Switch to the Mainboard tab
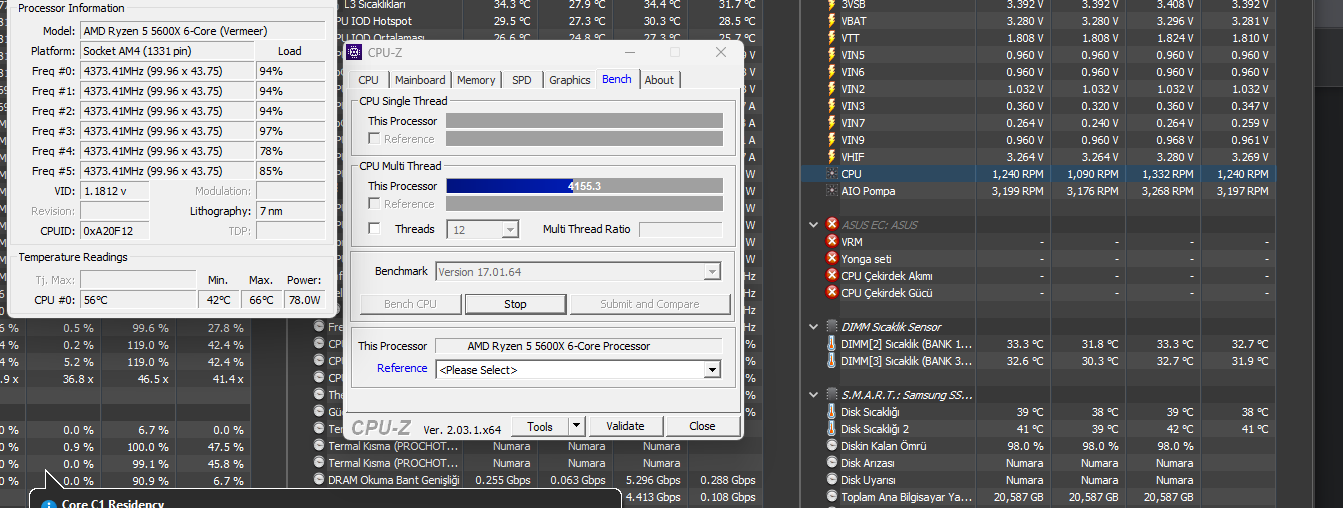 tap(420, 80)
